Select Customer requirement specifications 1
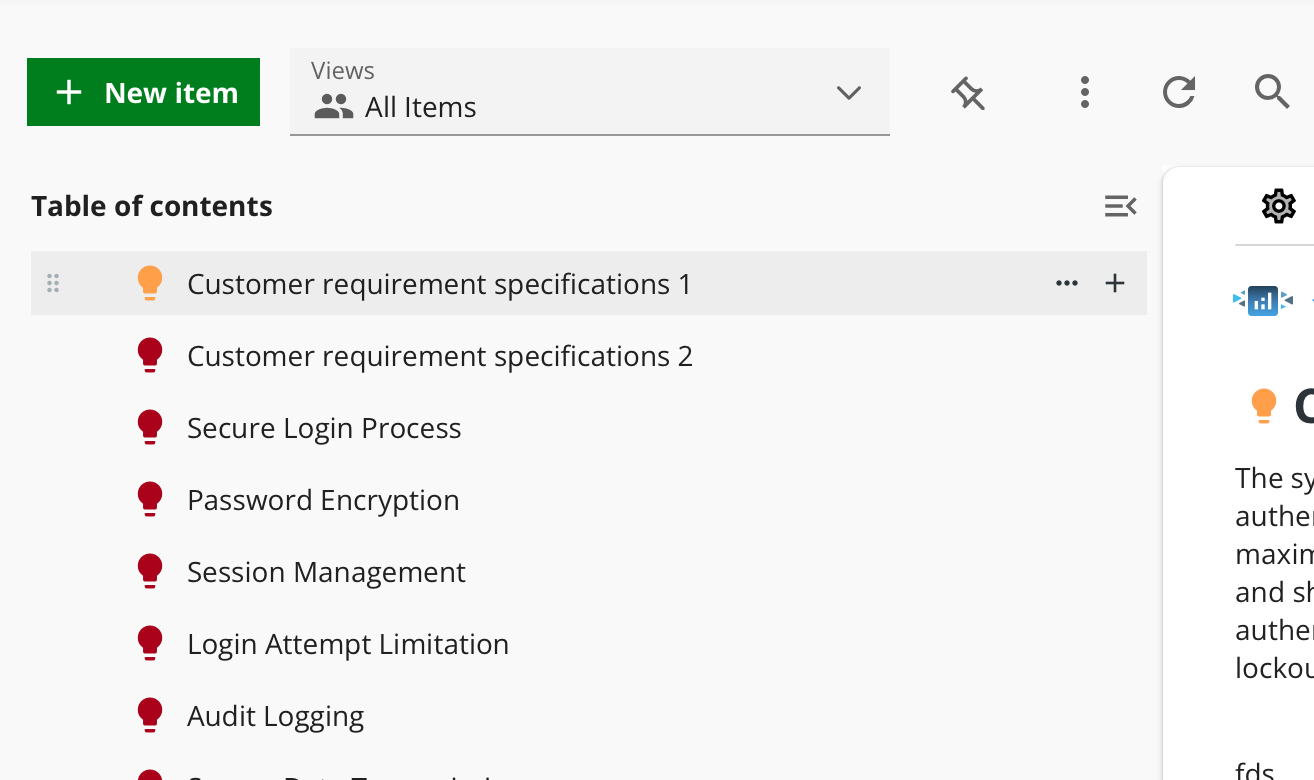 pos(439,284)
